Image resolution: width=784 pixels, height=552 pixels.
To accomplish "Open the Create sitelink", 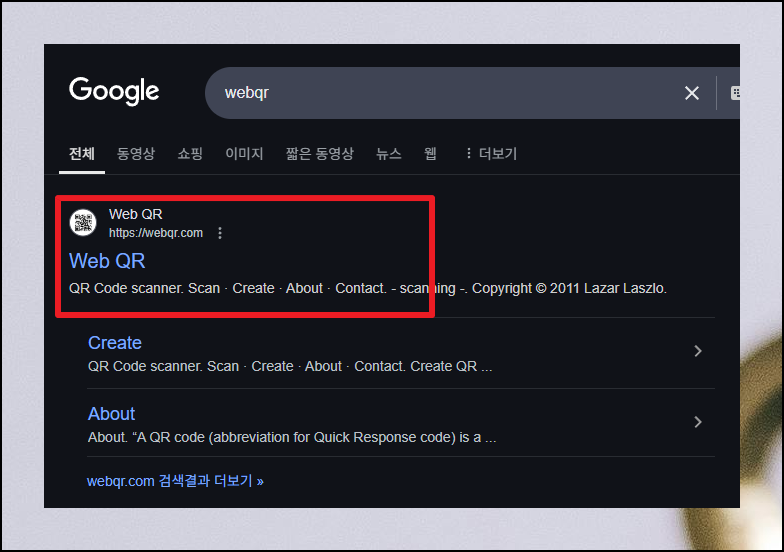I will [x=114, y=343].
